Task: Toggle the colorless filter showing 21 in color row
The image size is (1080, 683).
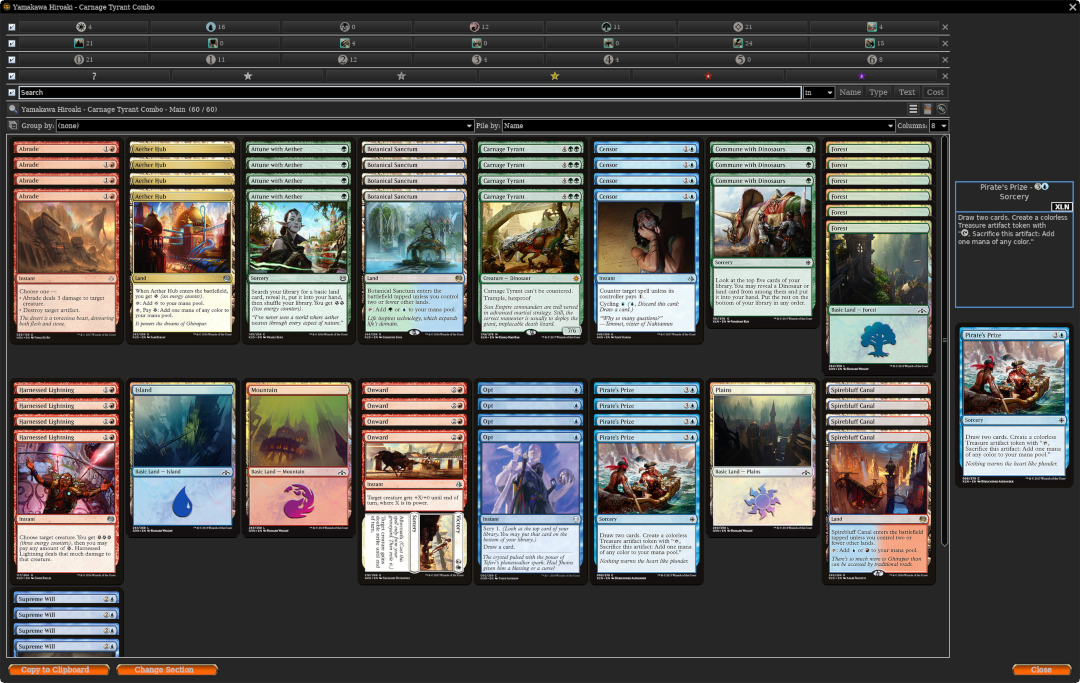Action: pos(742,27)
